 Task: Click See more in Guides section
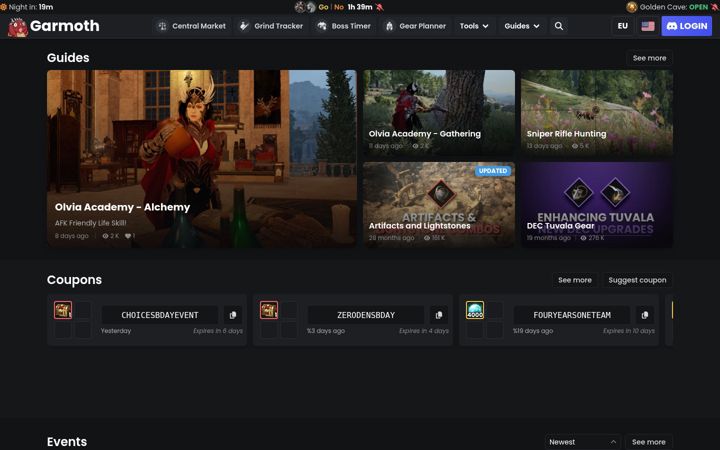click(649, 58)
